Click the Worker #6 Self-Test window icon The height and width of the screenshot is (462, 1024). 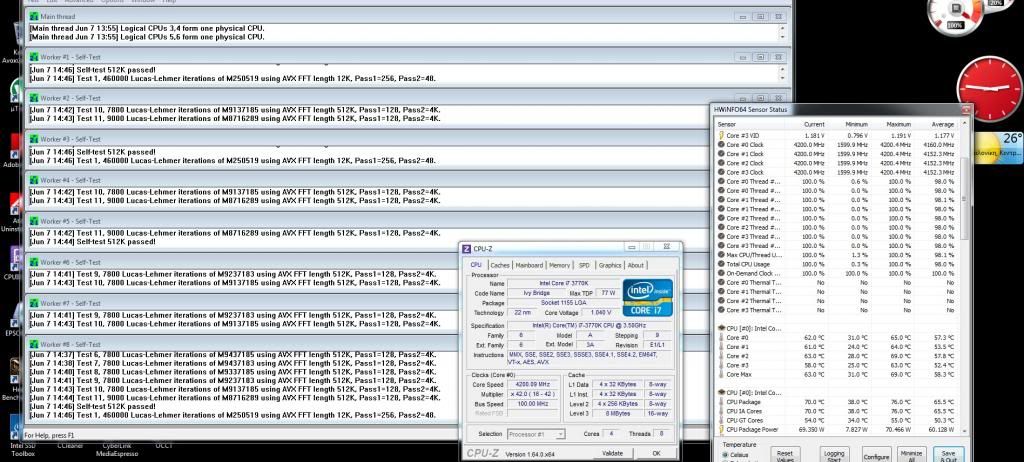(x=34, y=262)
